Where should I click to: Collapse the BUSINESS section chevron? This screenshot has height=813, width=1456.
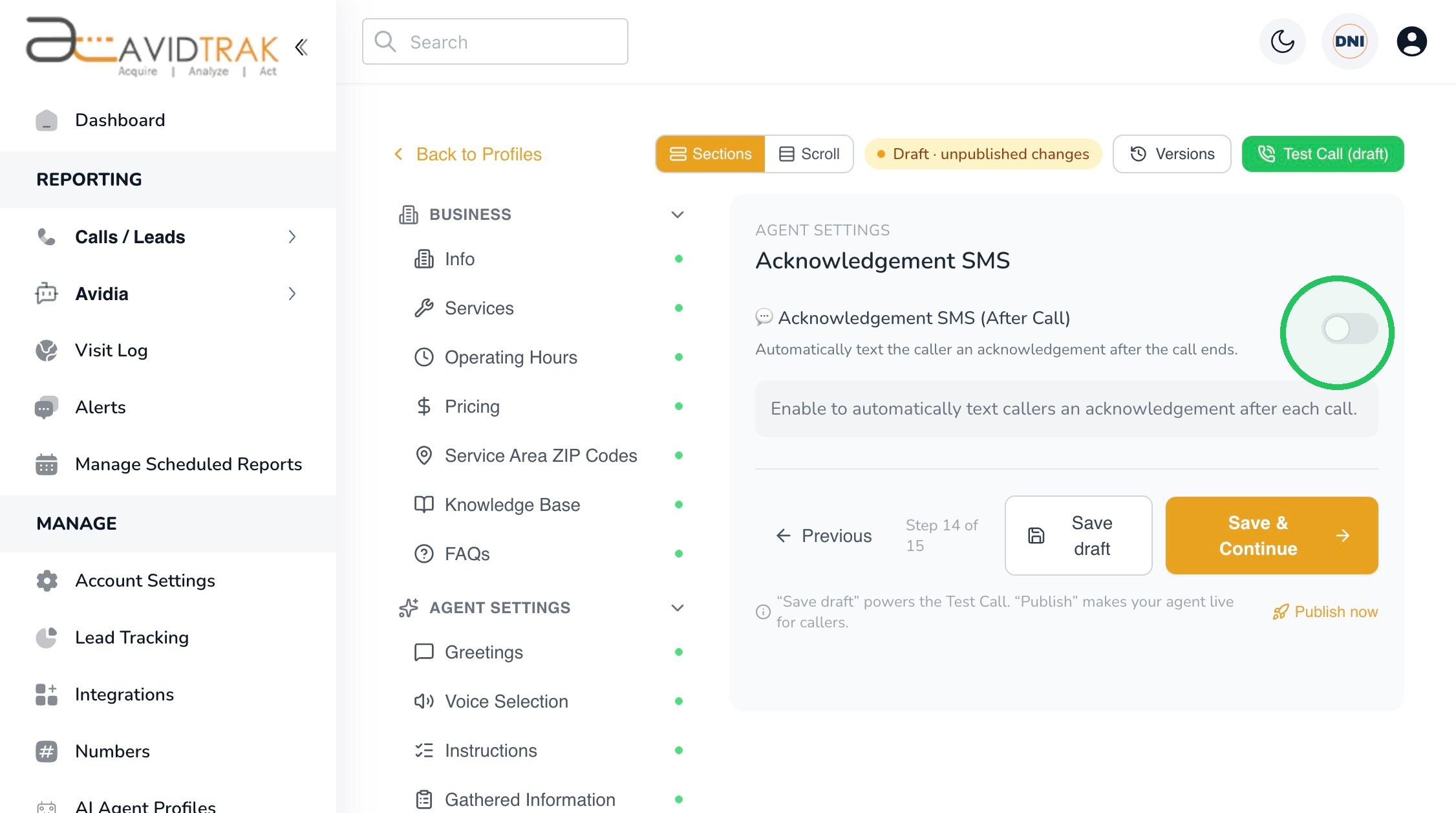[x=677, y=215]
